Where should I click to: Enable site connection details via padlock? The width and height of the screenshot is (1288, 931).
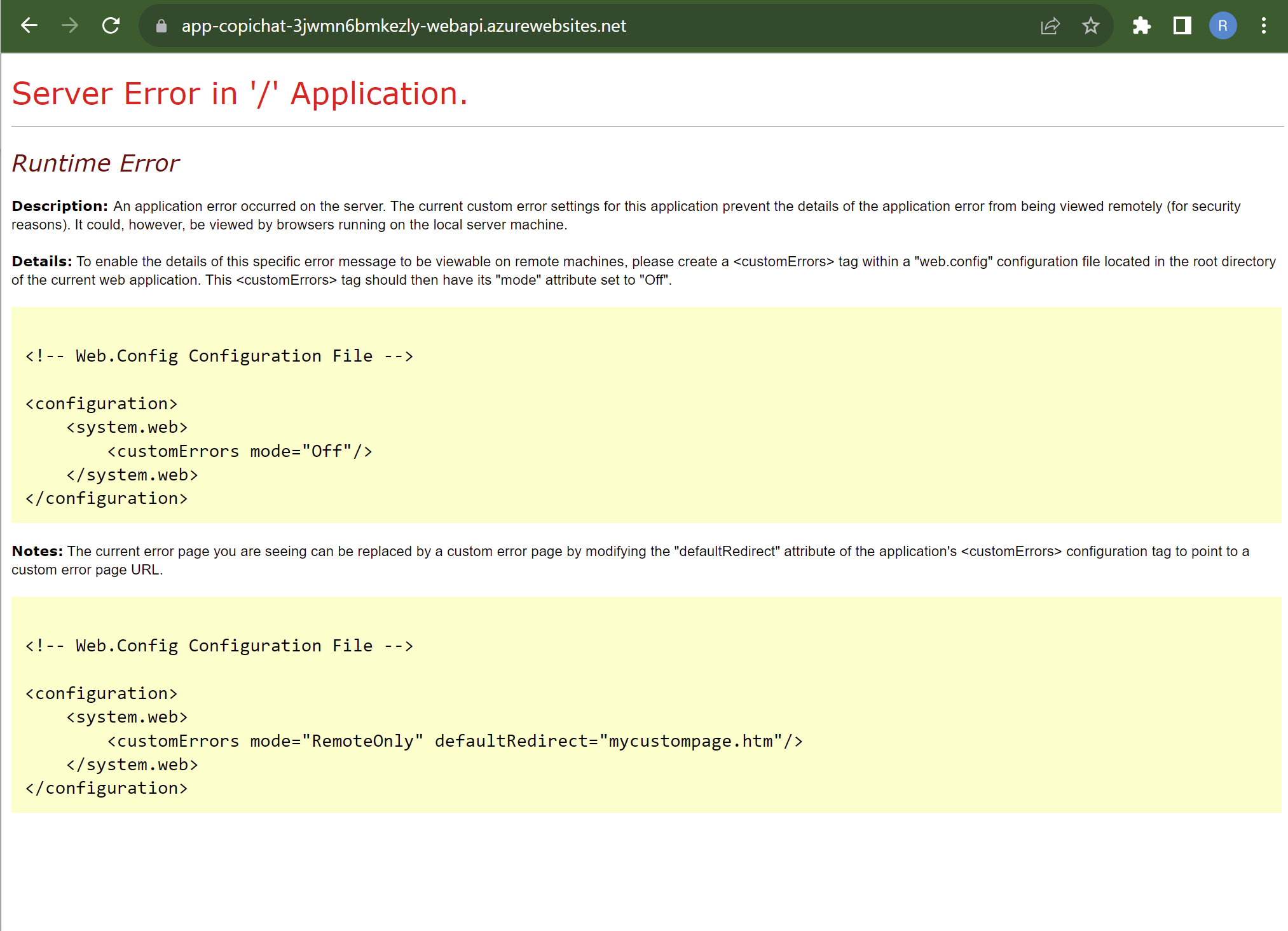tap(160, 26)
